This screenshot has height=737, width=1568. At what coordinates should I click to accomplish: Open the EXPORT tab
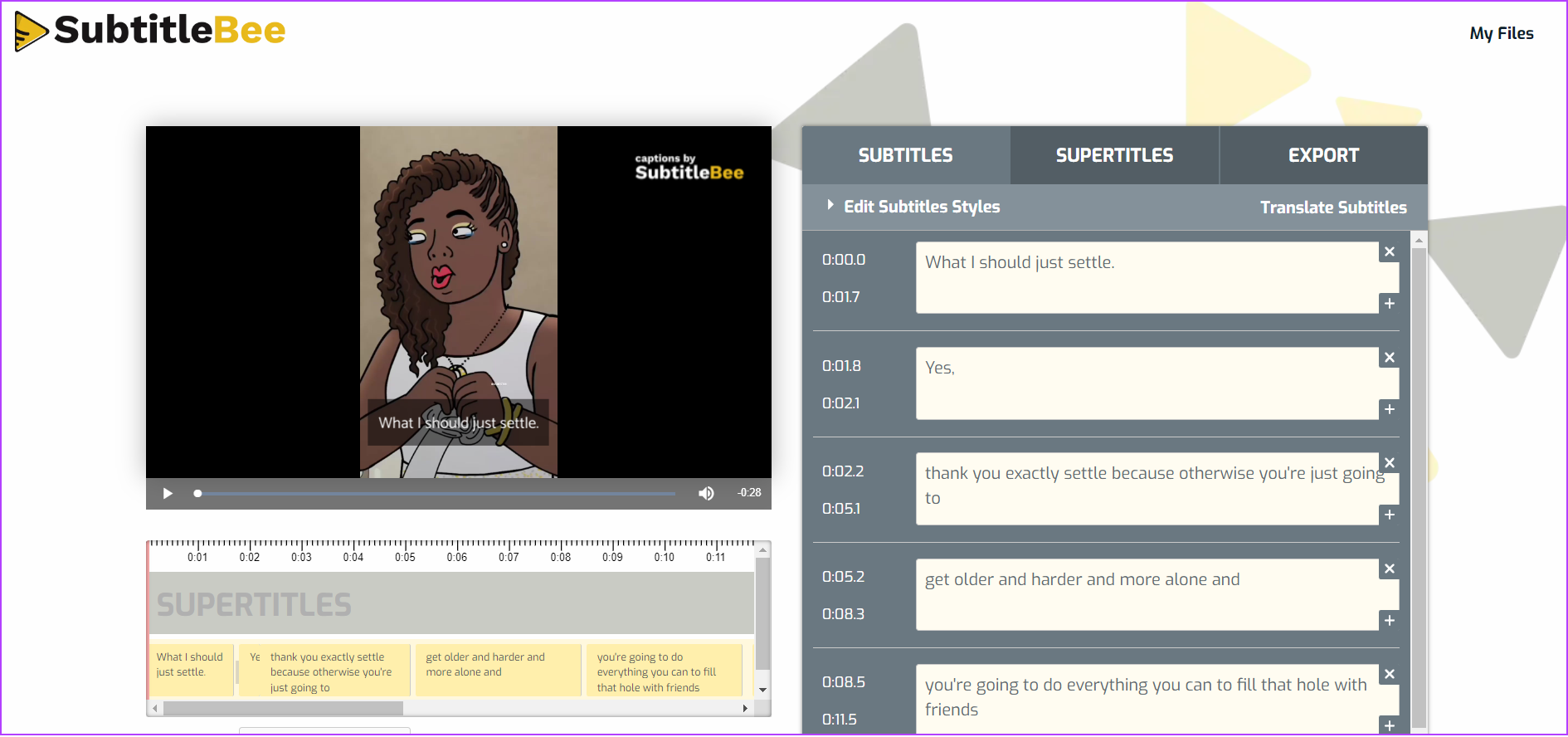click(x=1323, y=155)
